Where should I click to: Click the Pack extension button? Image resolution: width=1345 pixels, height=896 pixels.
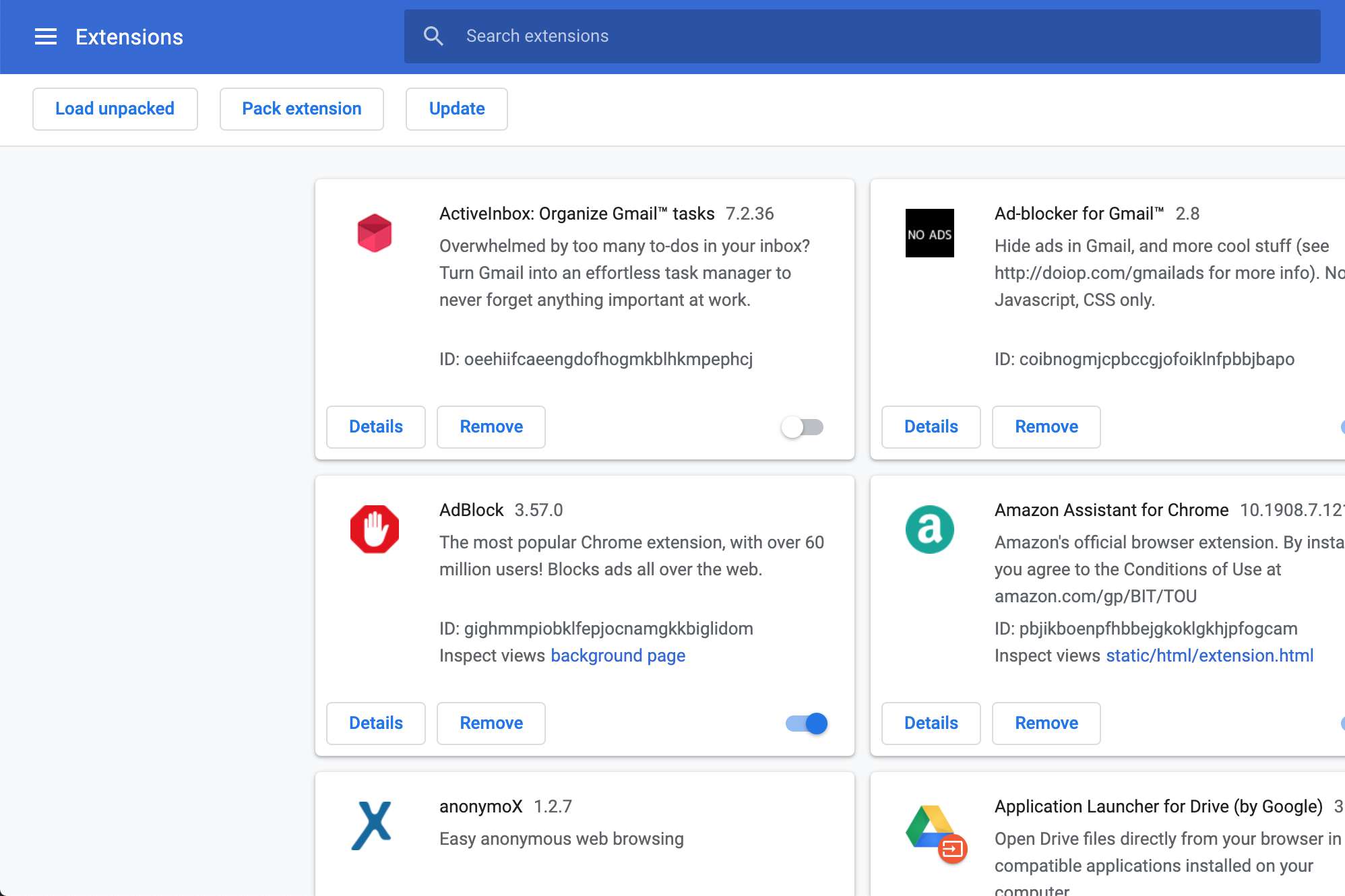tap(302, 109)
